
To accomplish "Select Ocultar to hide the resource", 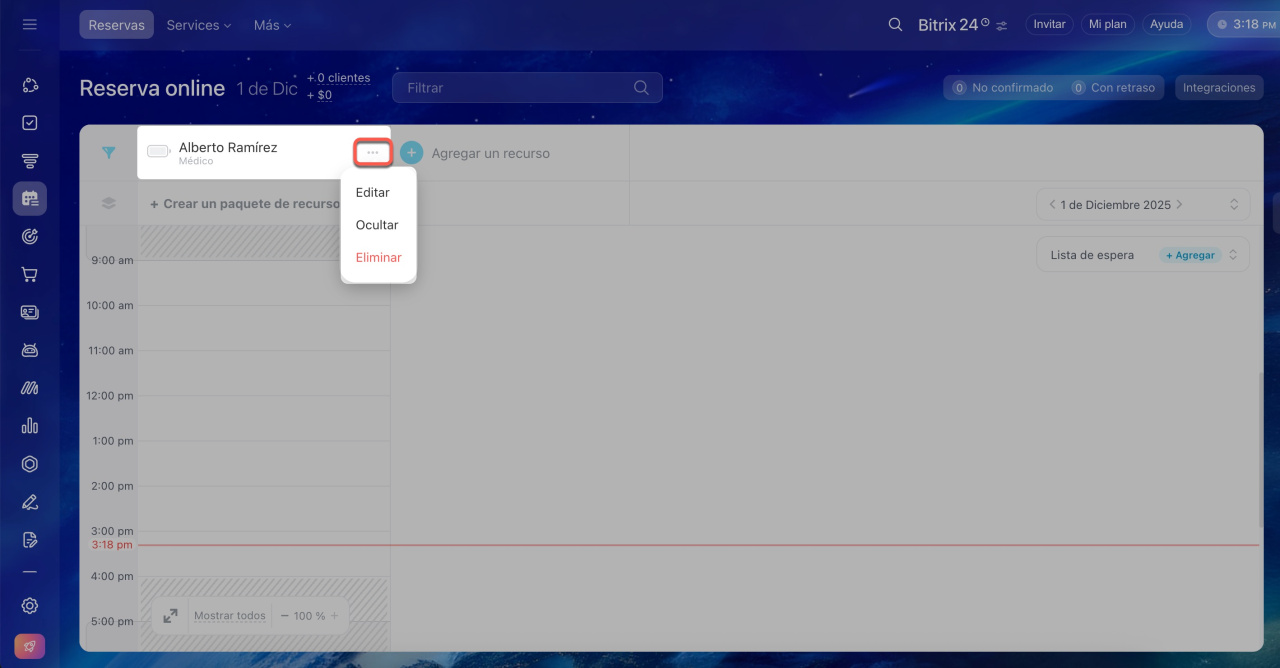I will pos(377,225).
